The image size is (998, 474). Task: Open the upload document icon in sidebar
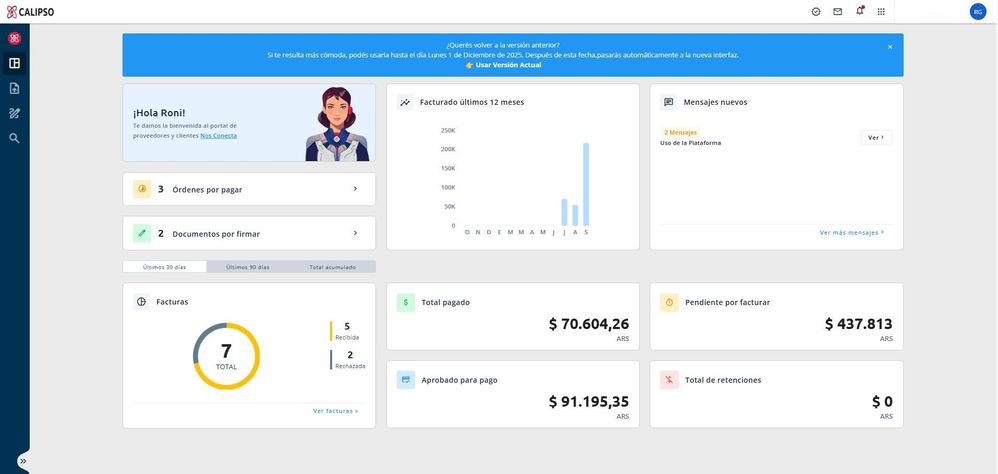click(14, 88)
